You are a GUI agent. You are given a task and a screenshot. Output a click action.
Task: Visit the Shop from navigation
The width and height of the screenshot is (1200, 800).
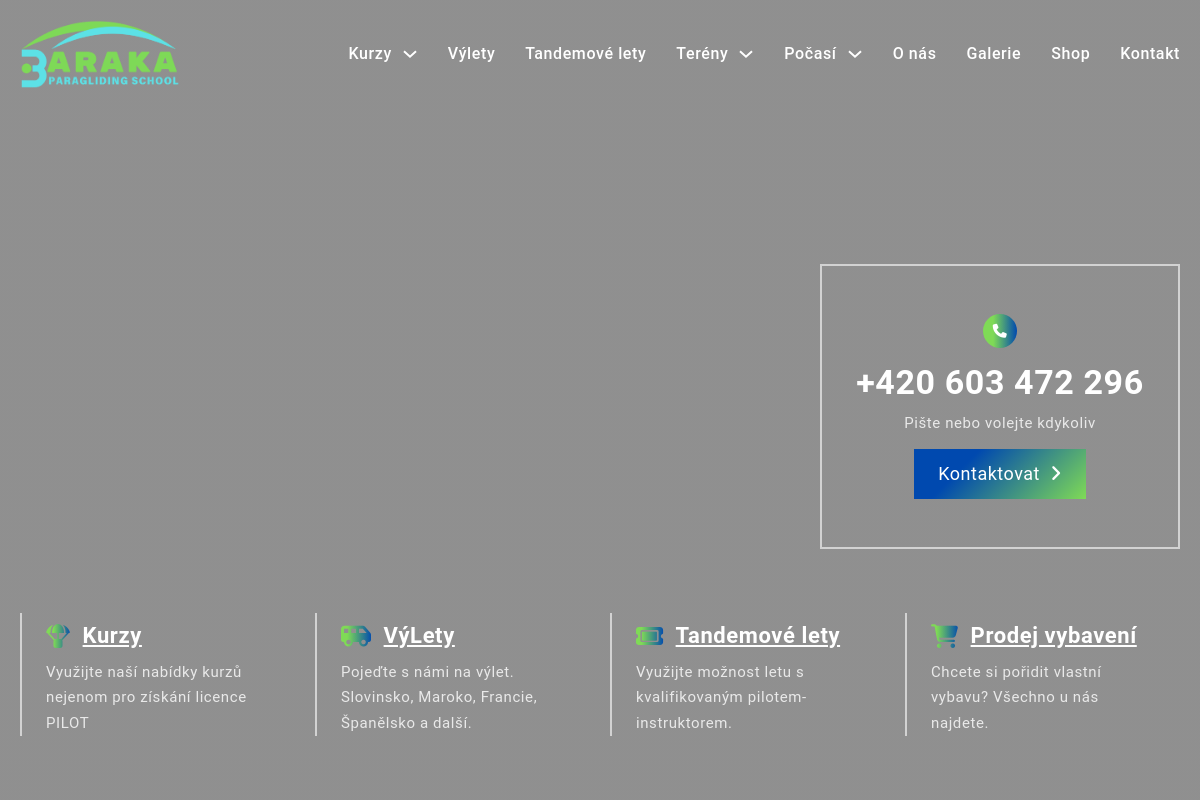coord(1070,54)
